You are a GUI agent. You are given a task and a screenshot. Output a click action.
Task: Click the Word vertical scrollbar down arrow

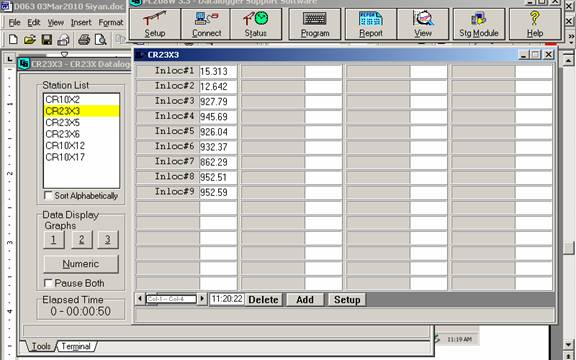coord(569,345)
